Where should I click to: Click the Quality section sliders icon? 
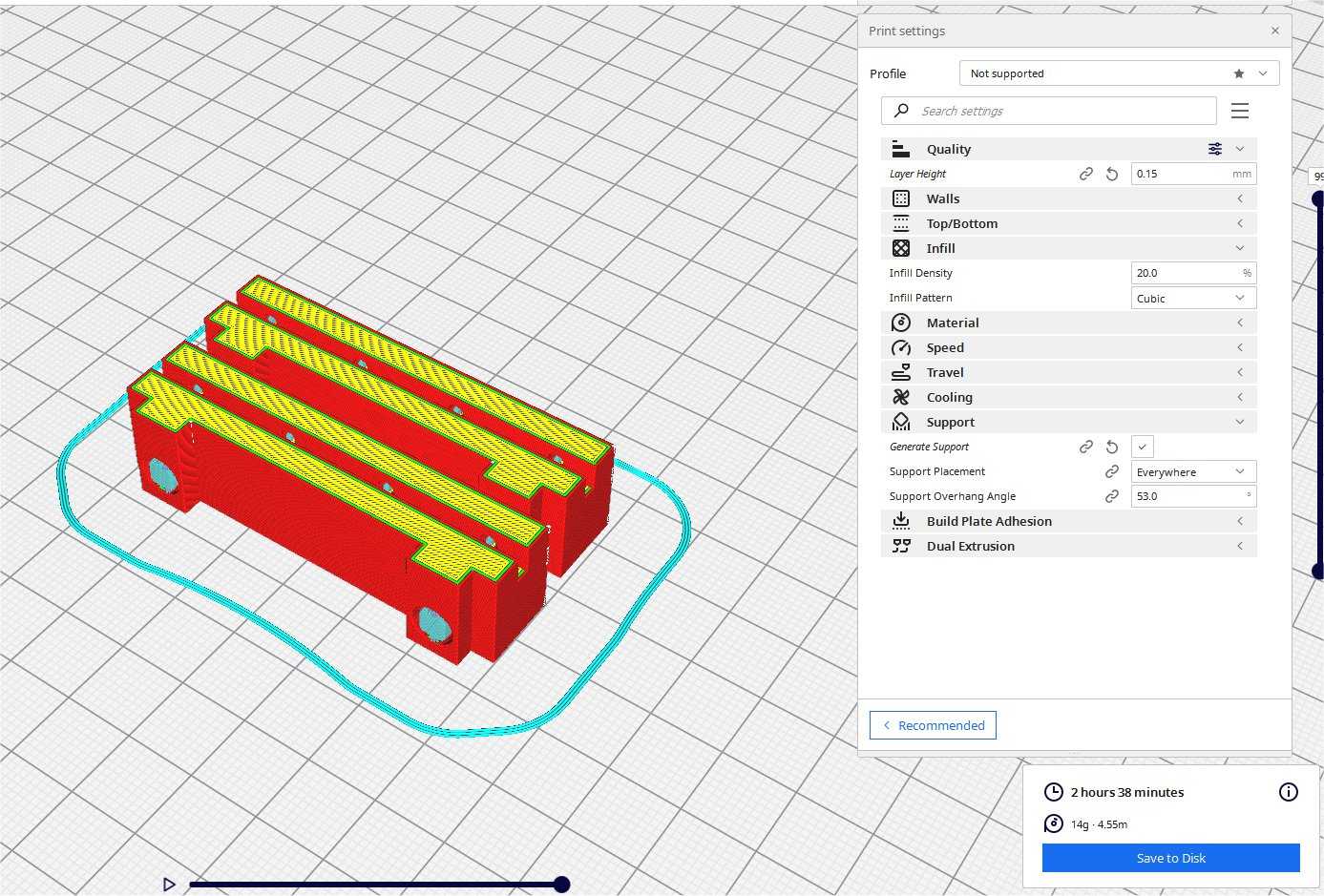click(1215, 149)
